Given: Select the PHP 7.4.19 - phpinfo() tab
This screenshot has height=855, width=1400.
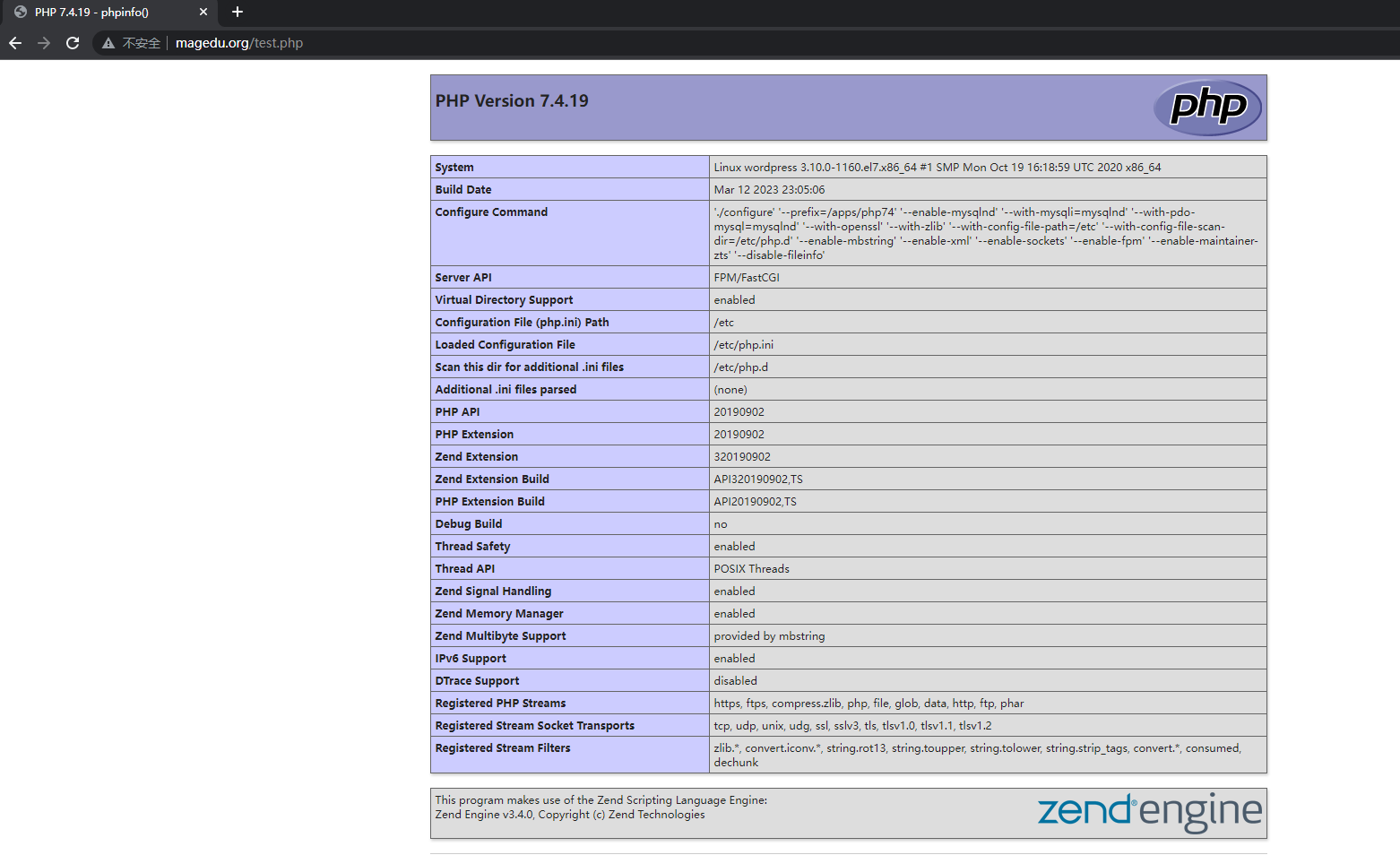Looking at the screenshot, I should pyautogui.click(x=108, y=13).
